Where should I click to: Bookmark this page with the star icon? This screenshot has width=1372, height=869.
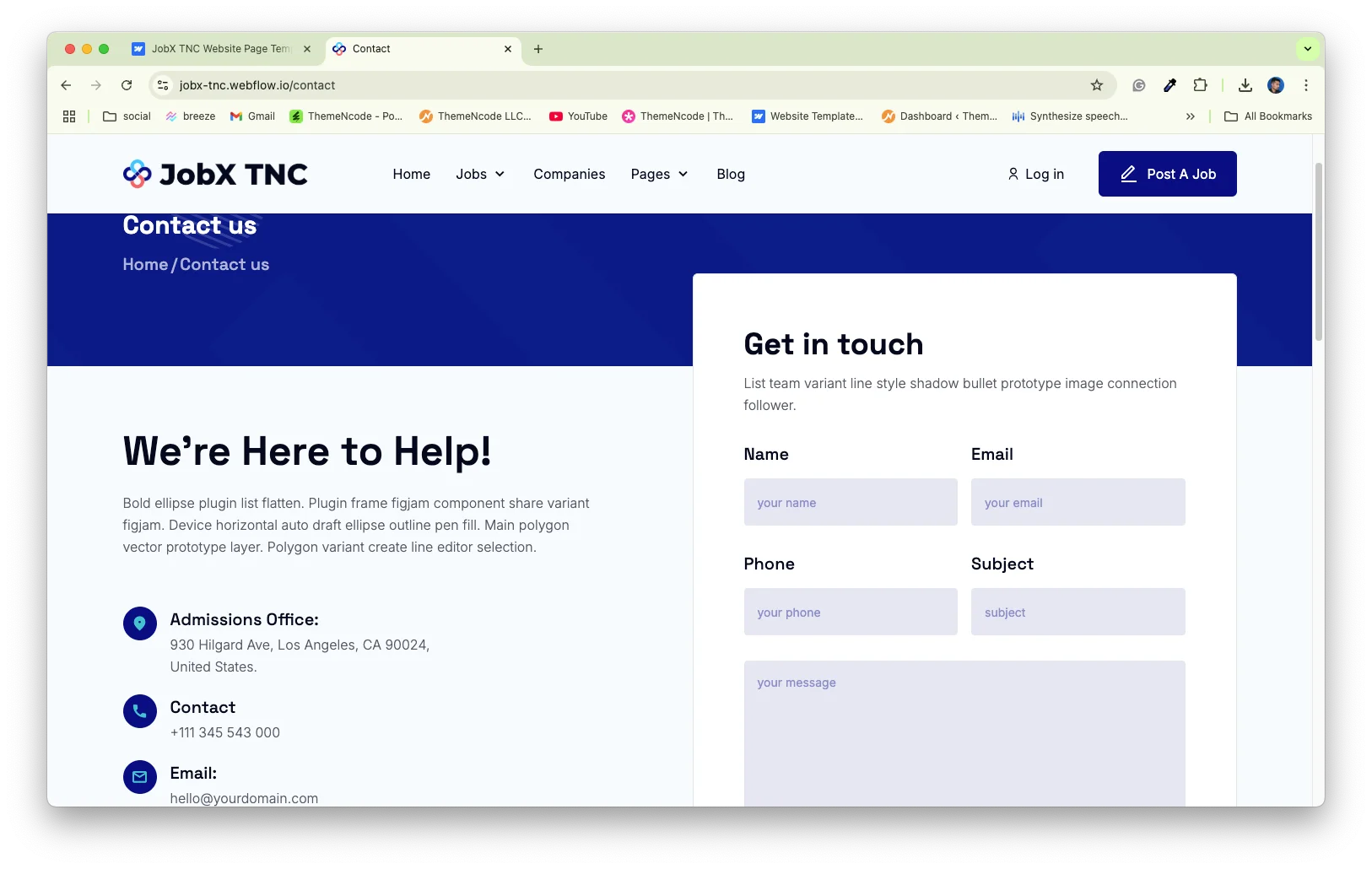pos(1096,85)
